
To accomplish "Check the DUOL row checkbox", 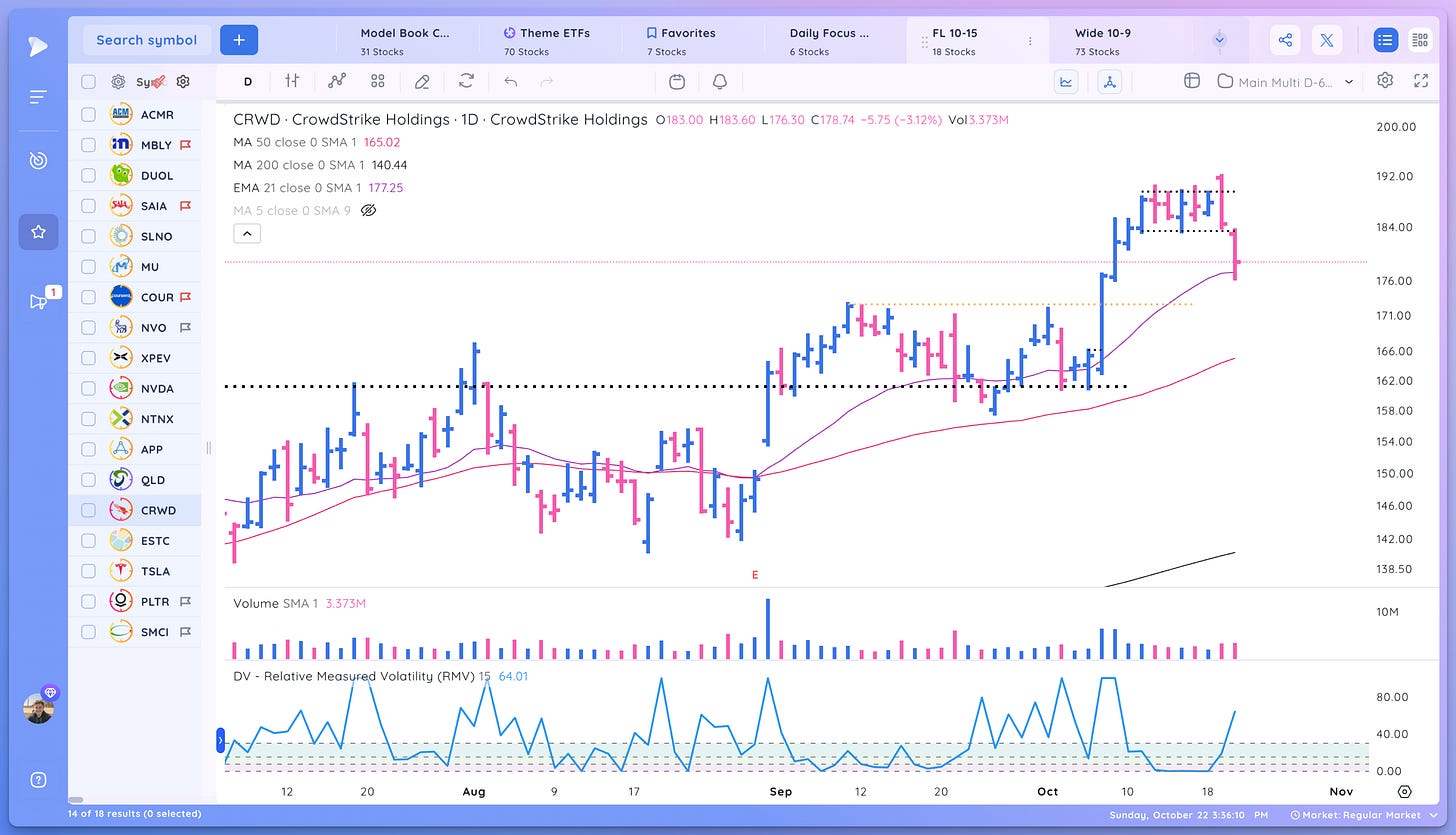I will coord(88,175).
